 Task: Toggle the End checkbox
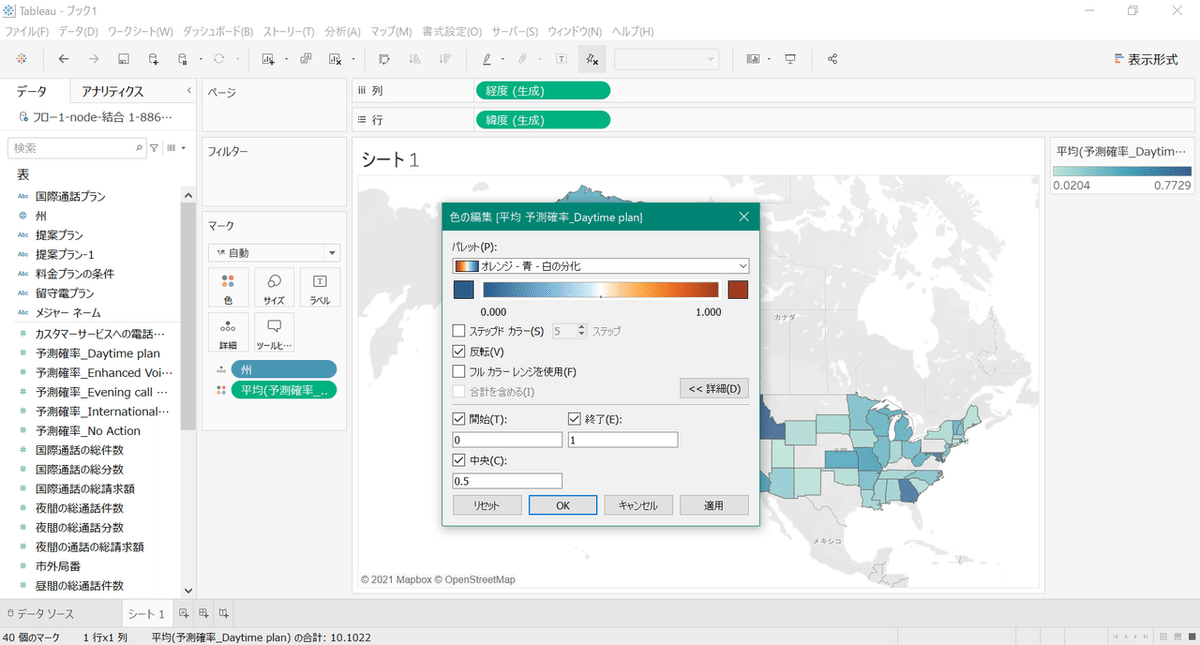pyautogui.click(x=575, y=419)
